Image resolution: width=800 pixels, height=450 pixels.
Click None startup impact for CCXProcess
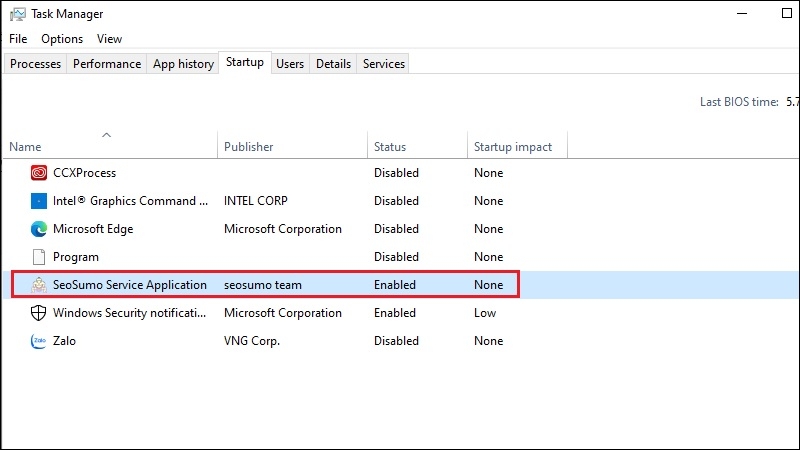tap(488, 173)
